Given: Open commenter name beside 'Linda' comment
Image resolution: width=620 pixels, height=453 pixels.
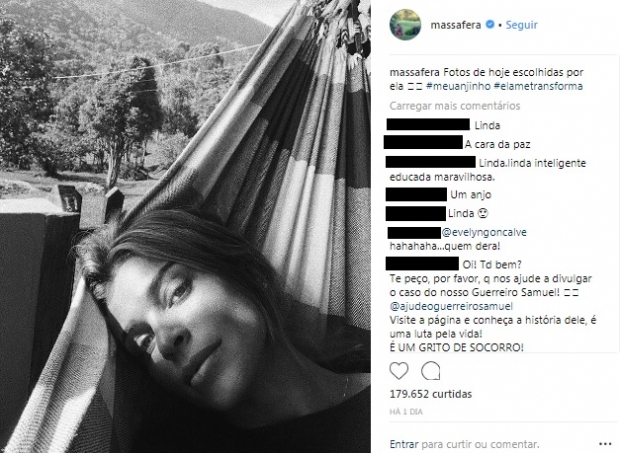Looking at the screenshot, I should click(428, 125).
